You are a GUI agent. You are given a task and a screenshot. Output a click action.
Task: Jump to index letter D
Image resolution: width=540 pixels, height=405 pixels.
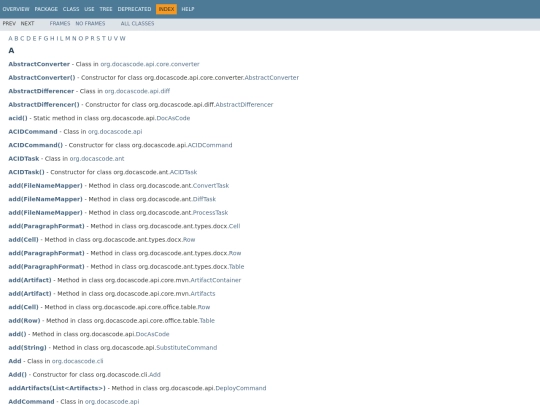[x=28, y=38]
